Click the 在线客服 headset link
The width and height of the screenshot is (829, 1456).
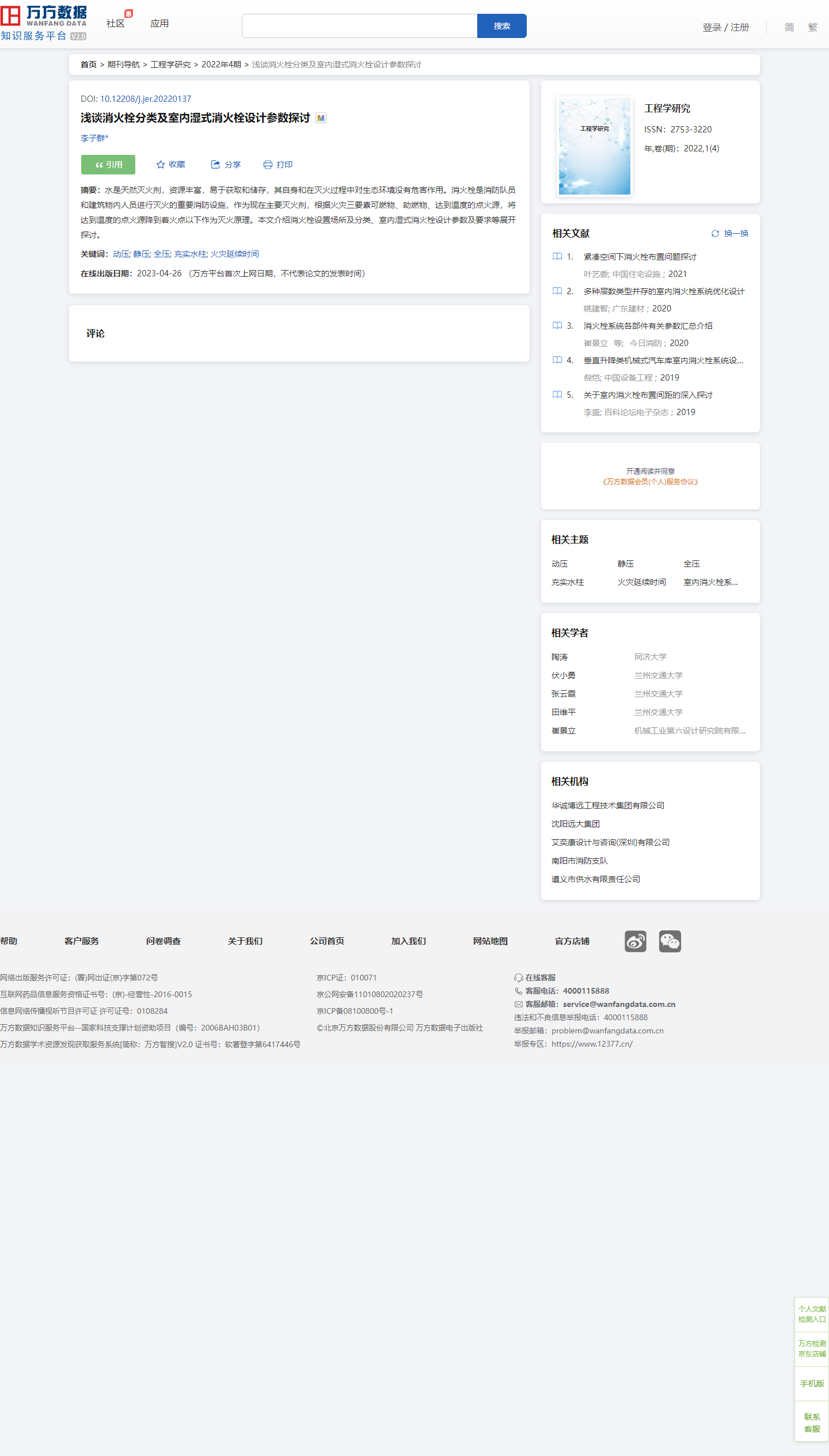pyautogui.click(x=535, y=978)
